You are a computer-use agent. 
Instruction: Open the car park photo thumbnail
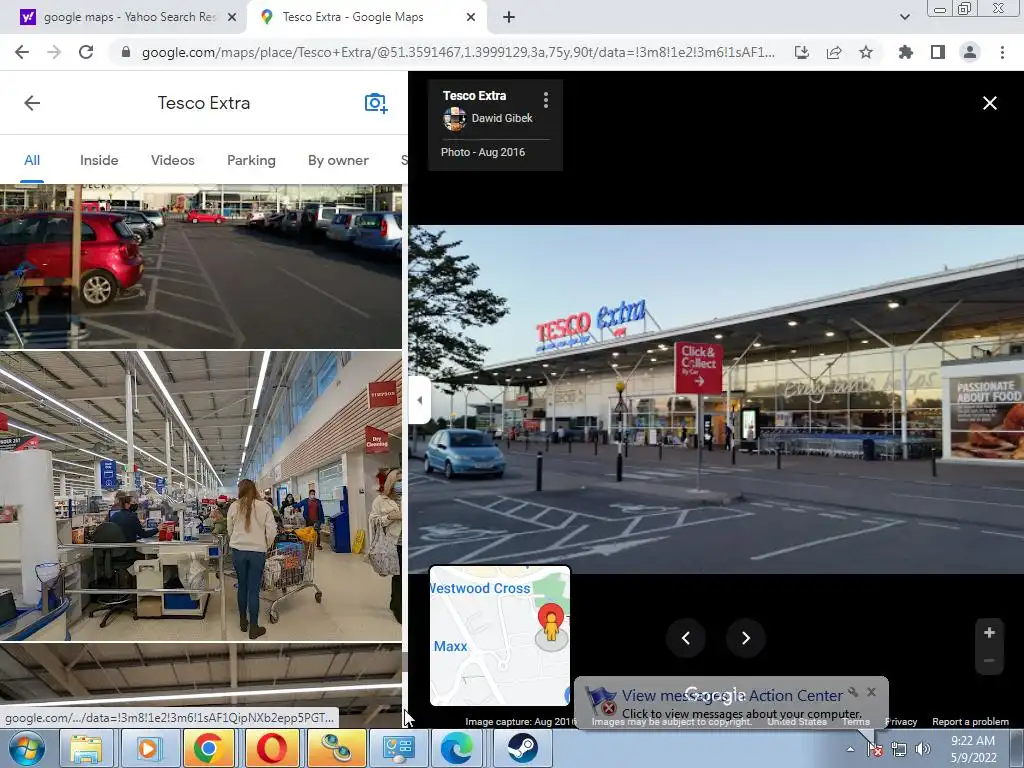coord(200,266)
